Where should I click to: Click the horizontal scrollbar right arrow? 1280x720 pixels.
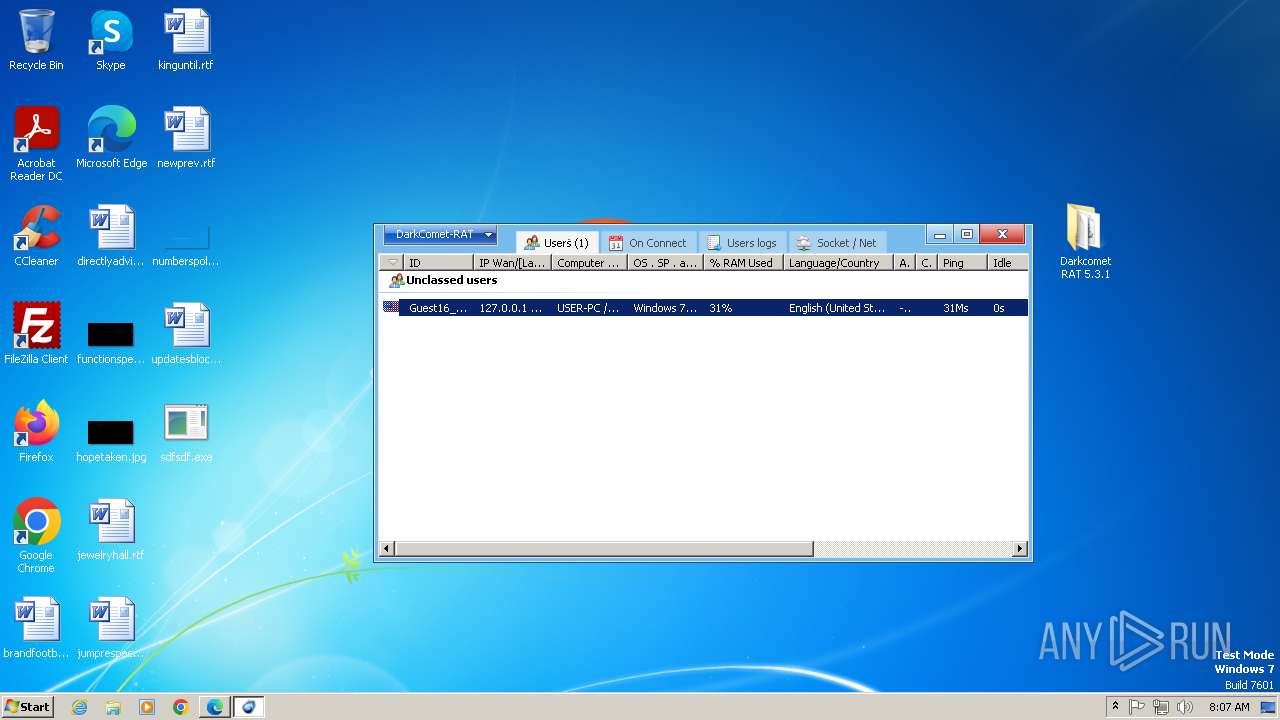(1020, 549)
